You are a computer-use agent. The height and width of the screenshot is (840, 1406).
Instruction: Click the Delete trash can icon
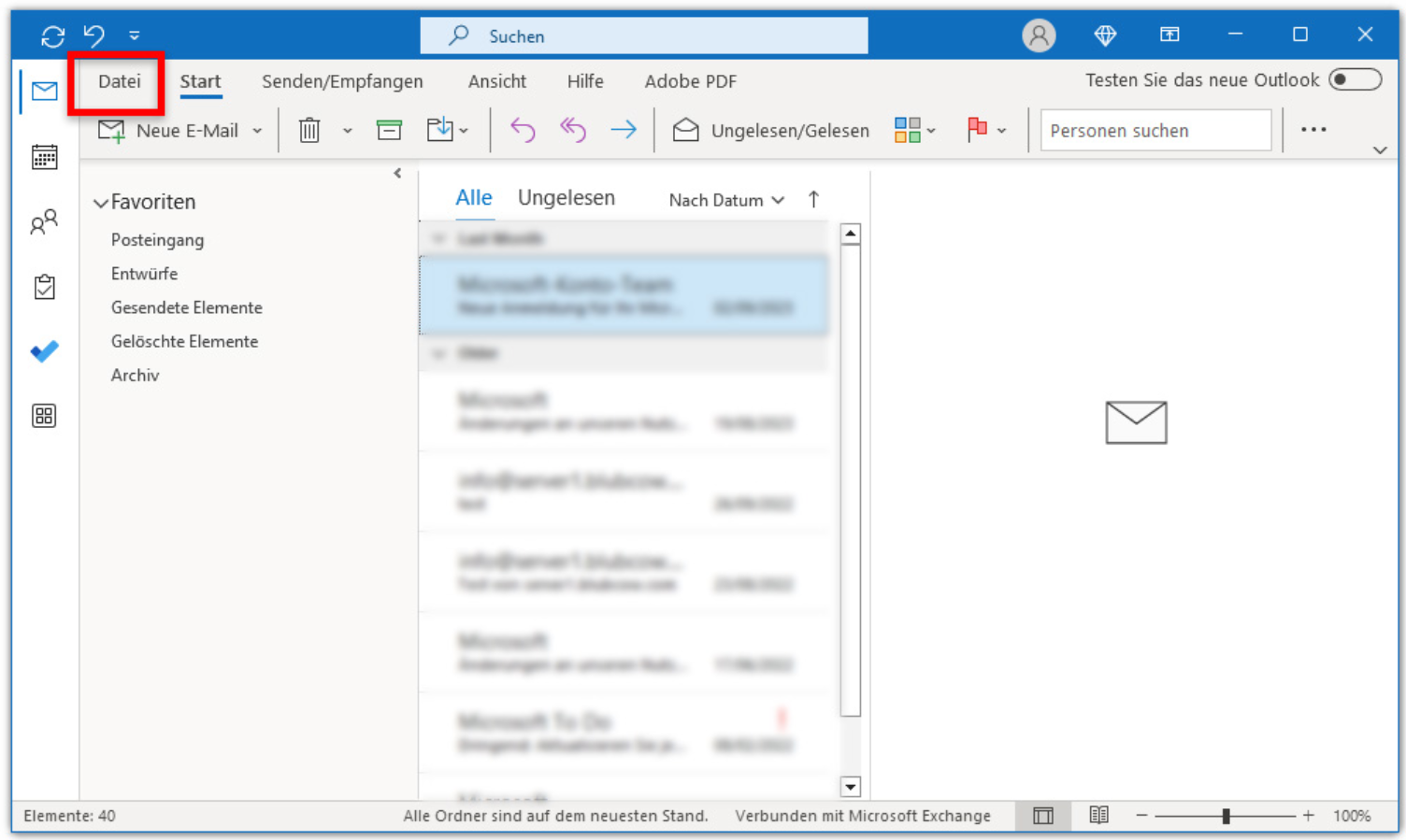309,130
